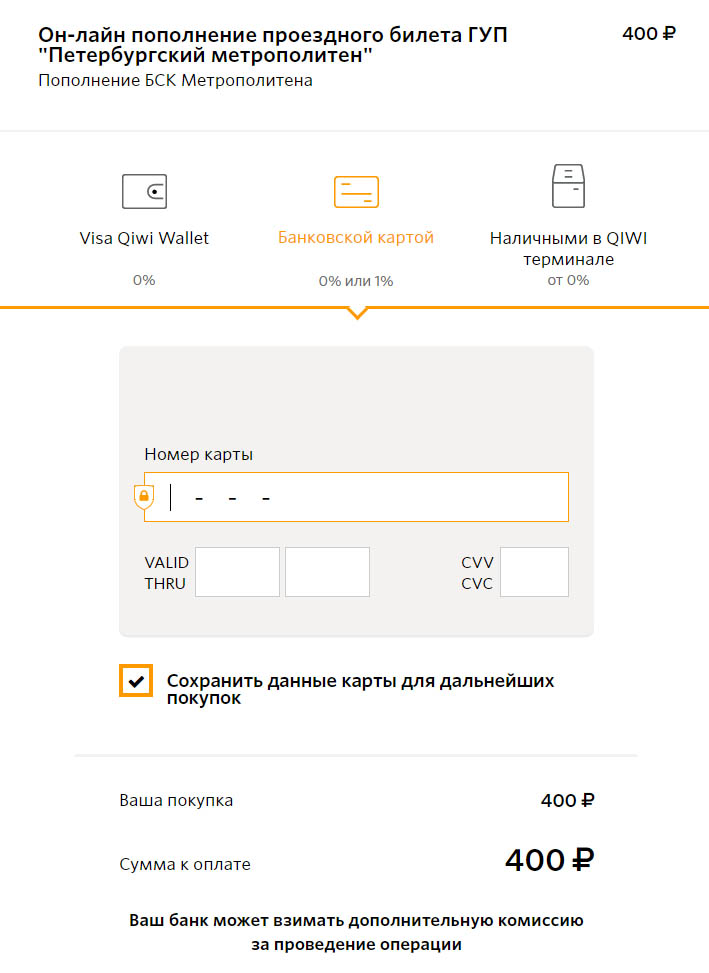Choose the bank card payment icon
The height and width of the screenshot is (973, 709).
tap(356, 192)
